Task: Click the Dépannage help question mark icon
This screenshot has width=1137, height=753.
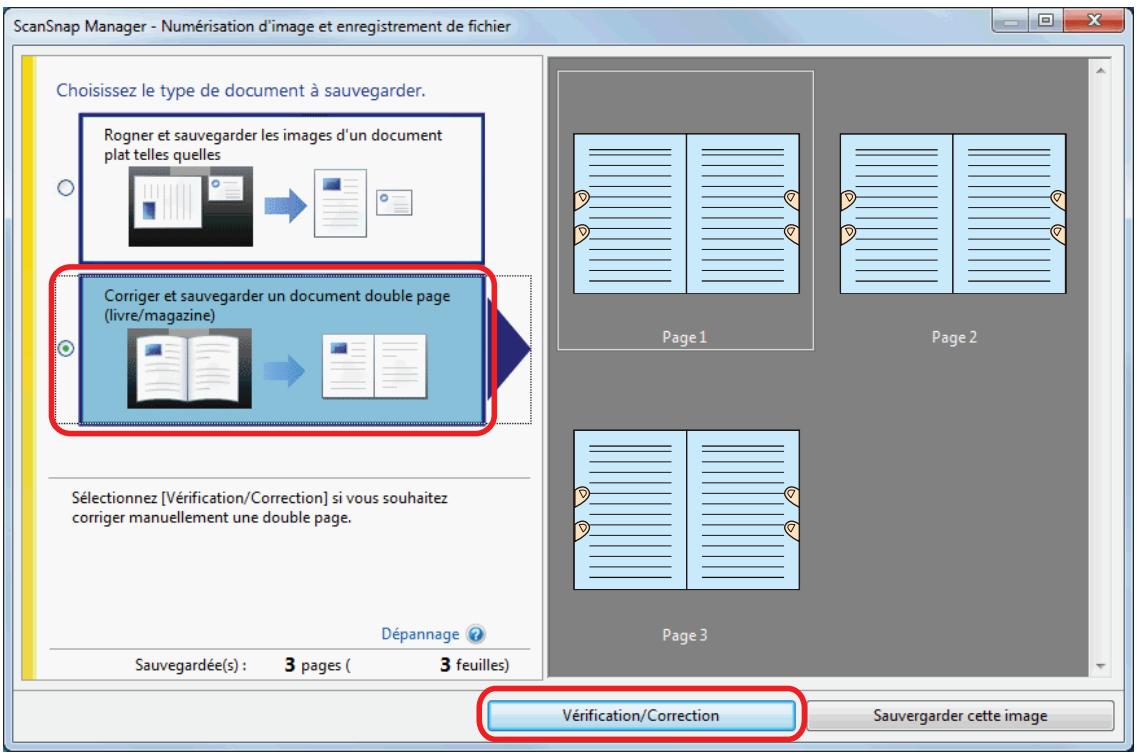Action: (476, 635)
